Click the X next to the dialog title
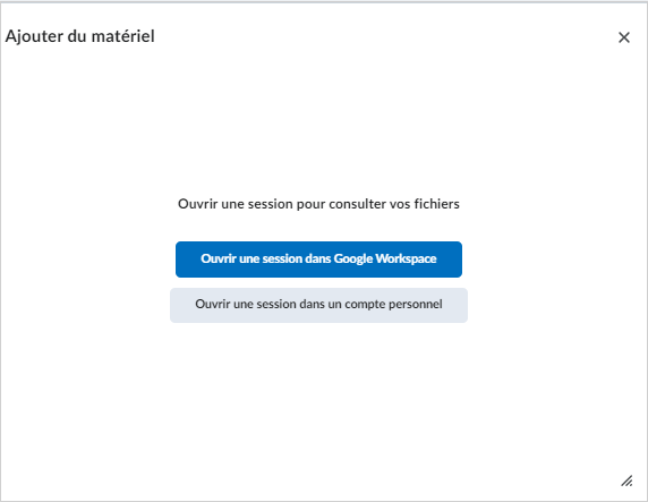Viewport: 648px width, 502px height. 624,38
